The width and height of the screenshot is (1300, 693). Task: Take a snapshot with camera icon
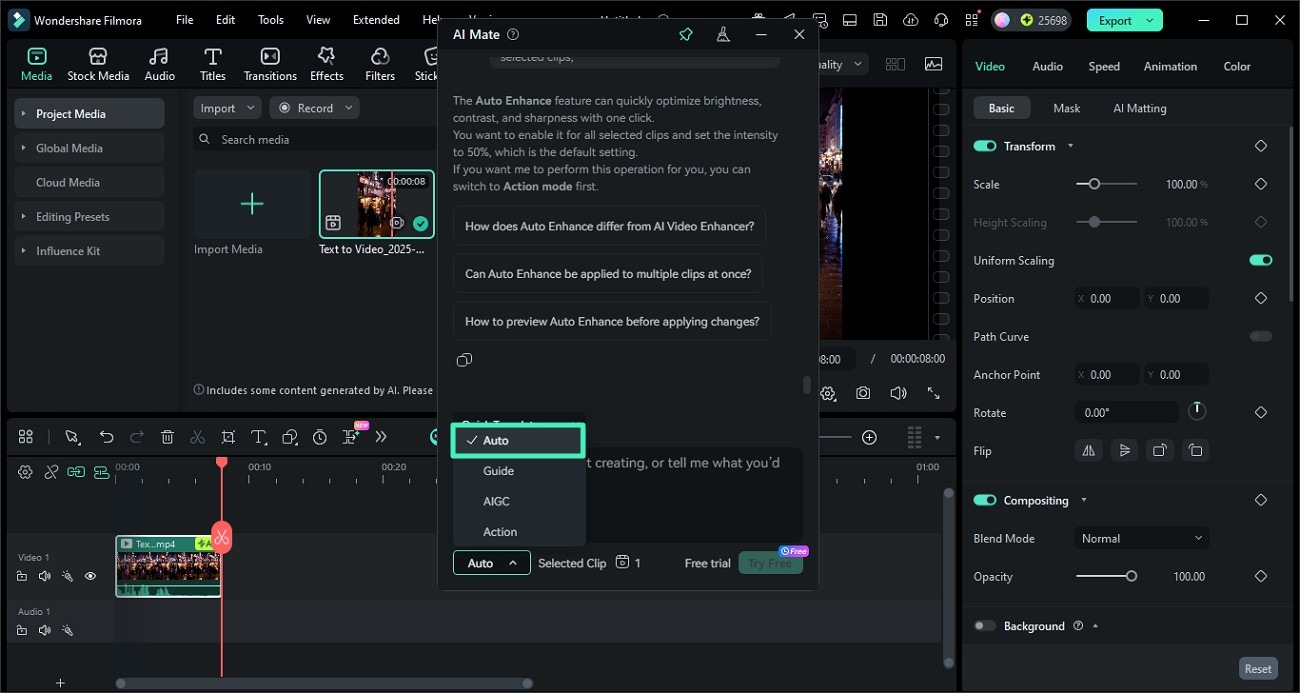click(863, 394)
